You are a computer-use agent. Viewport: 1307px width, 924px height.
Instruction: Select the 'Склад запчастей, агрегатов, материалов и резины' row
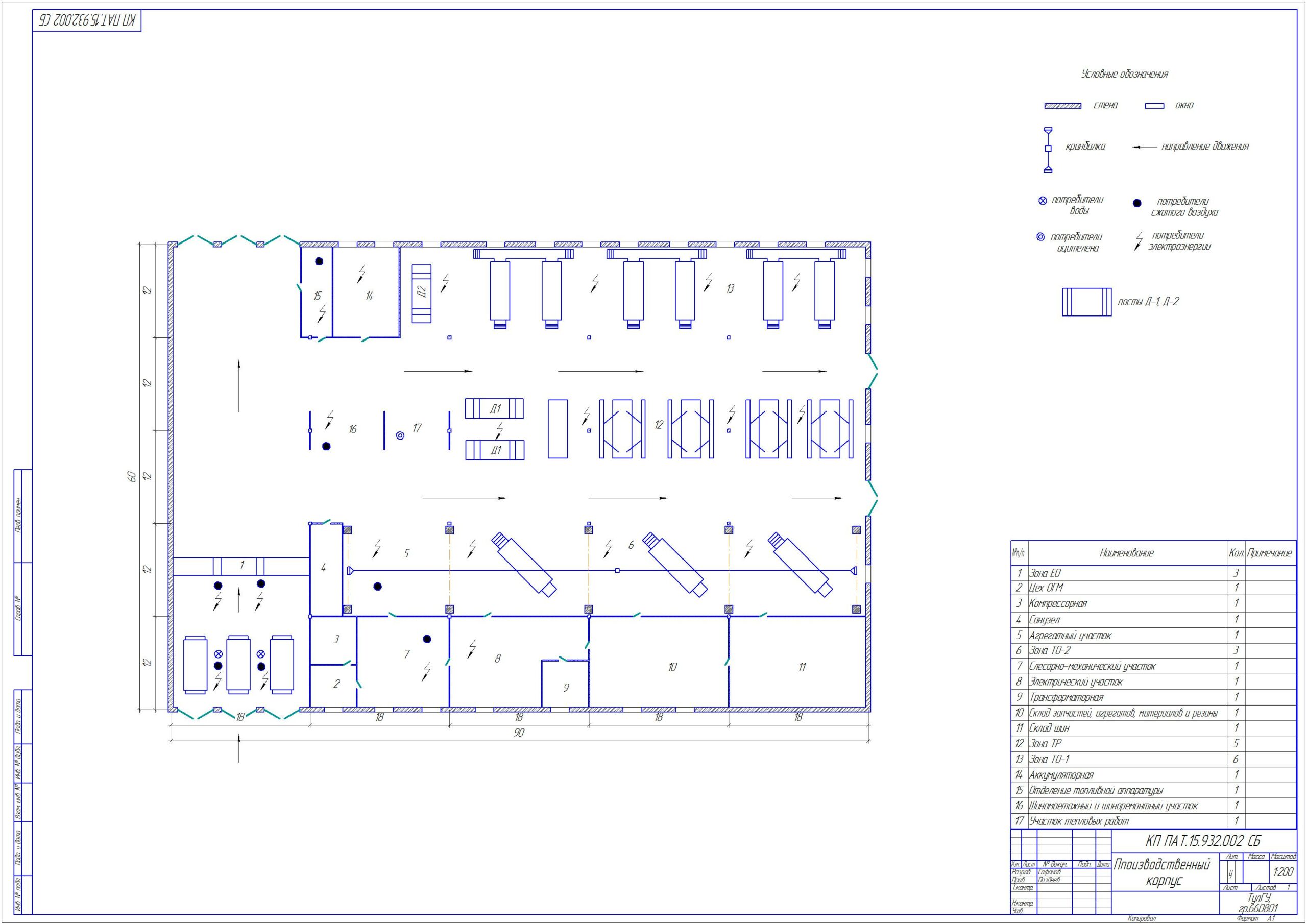(x=1153, y=713)
